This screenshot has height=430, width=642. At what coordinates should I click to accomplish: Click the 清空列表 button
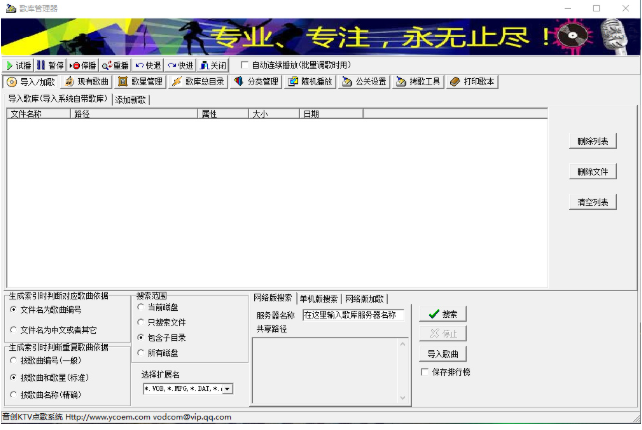point(592,202)
